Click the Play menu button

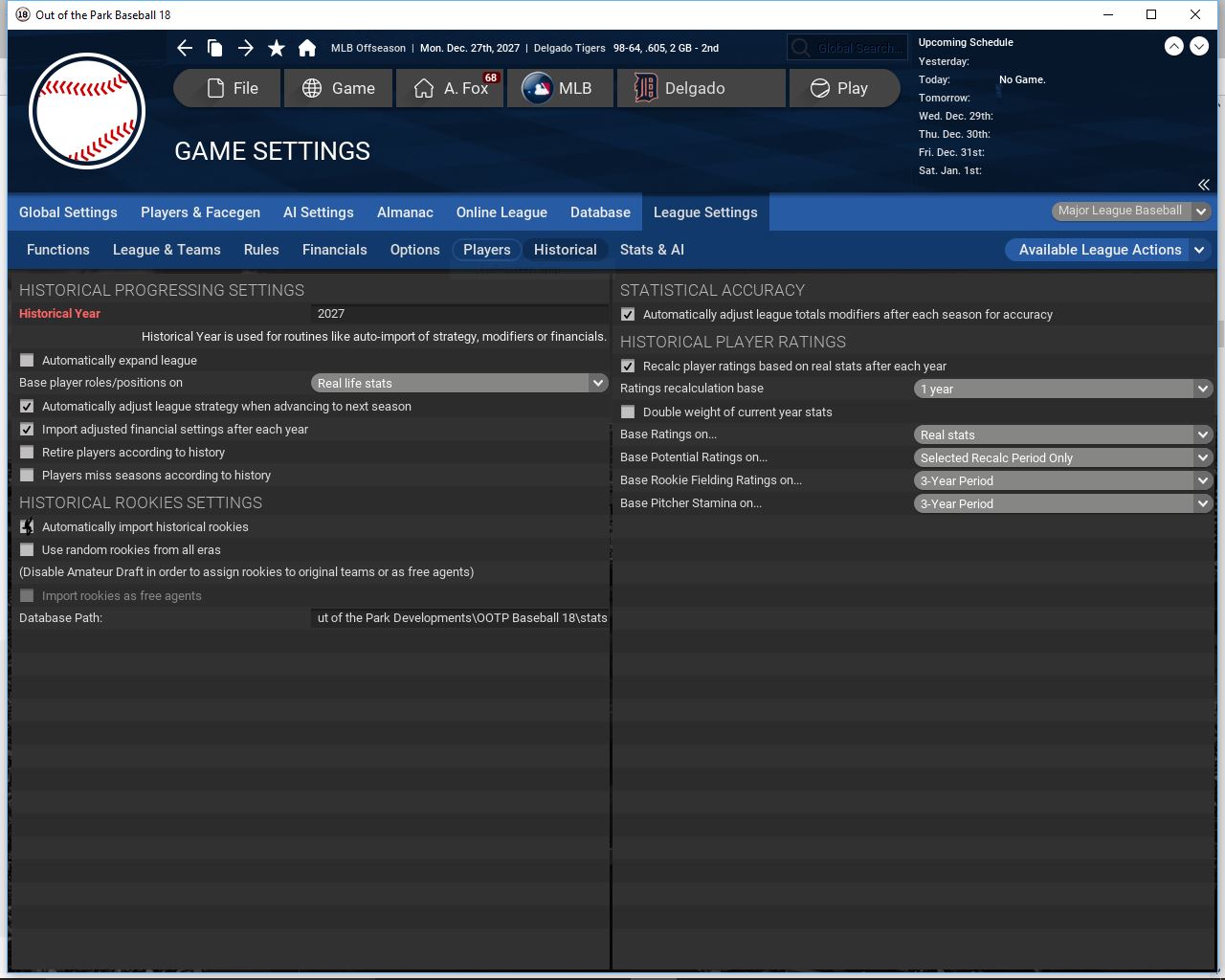[843, 88]
